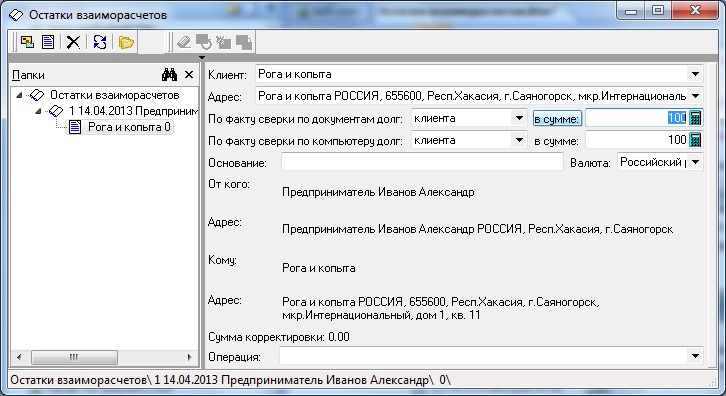Open the Валюта dropdown
This screenshot has width=726, height=396.
point(695,162)
